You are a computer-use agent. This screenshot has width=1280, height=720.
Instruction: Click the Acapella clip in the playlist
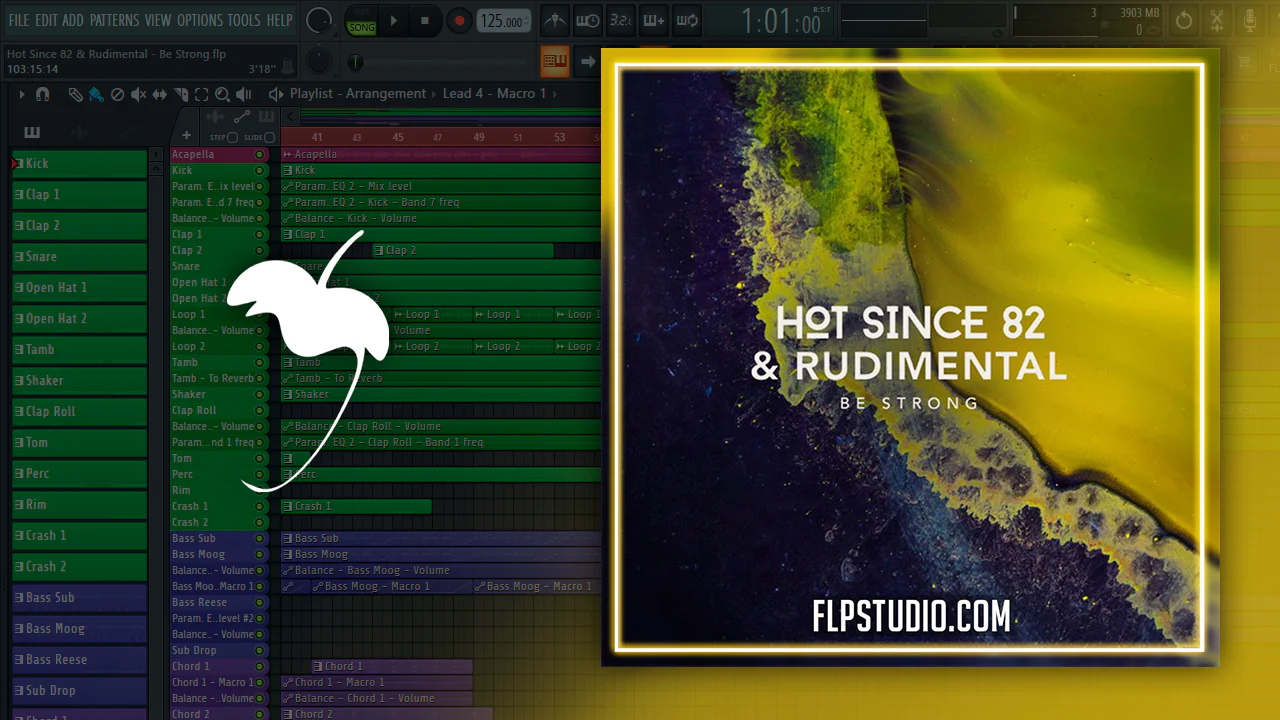pyautogui.click(x=441, y=155)
